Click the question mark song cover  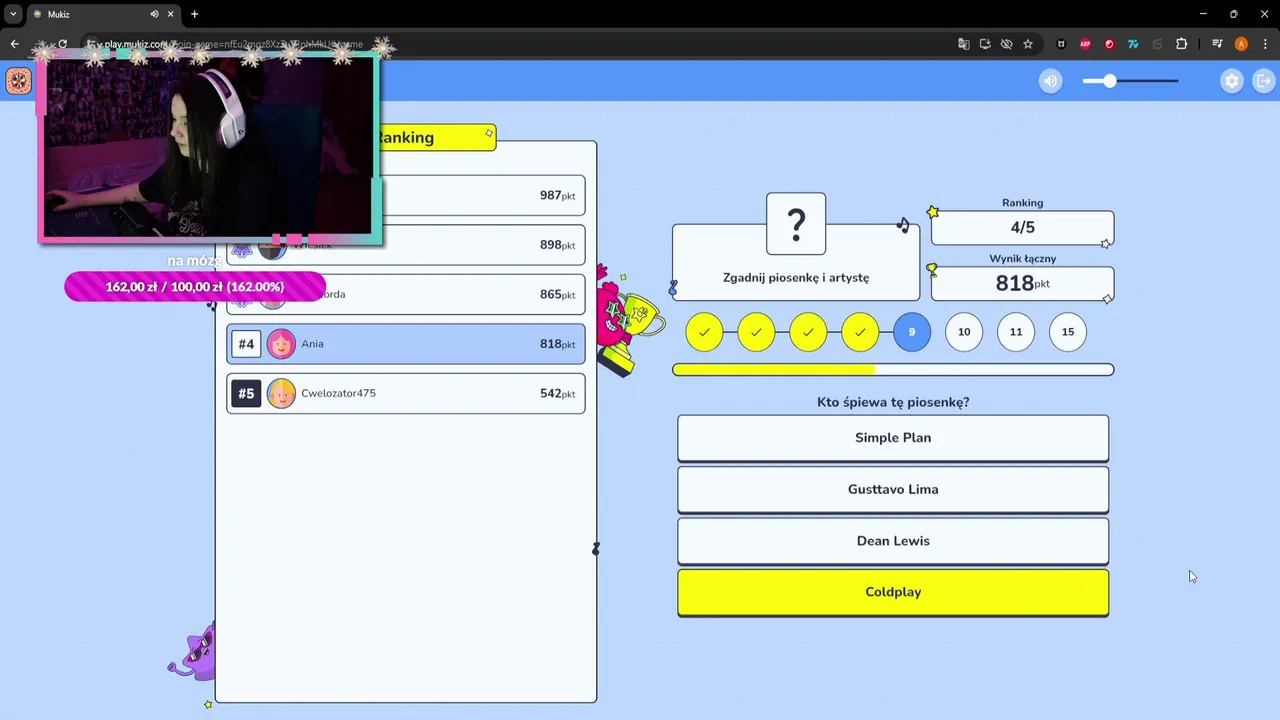coord(796,224)
